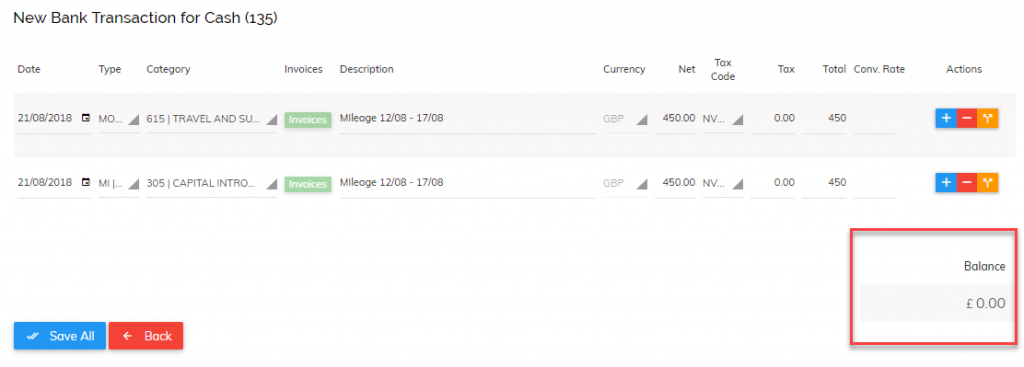Open Type dropdown showing MO in first row
1024x367 pixels.
[119, 119]
